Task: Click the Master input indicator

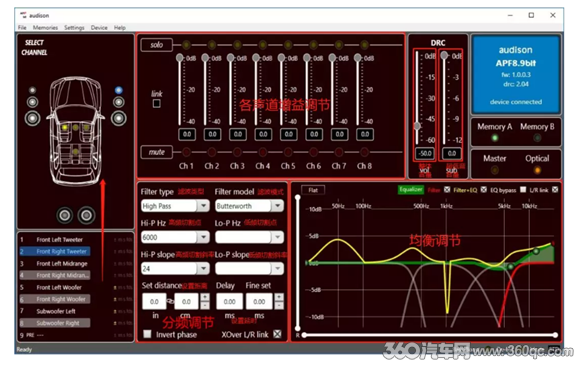Action: pyautogui.click(x=495, y=170)
